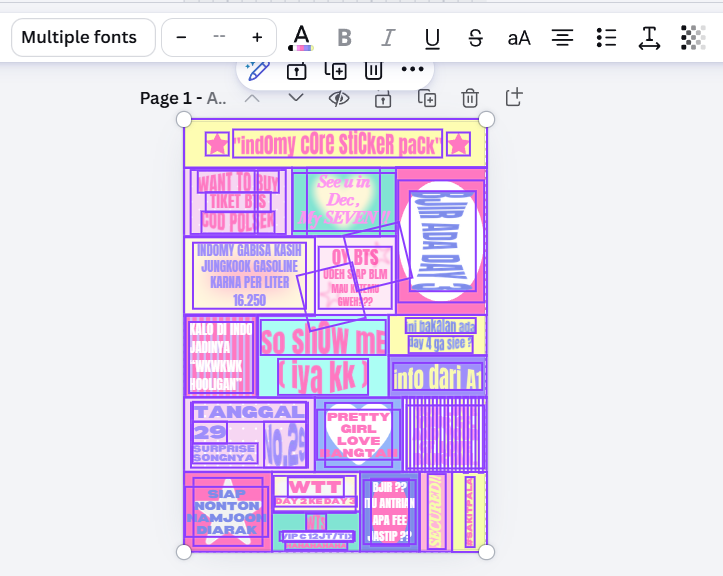Select the left pink star graphic
723x576 pixels.
pos(217,144)
